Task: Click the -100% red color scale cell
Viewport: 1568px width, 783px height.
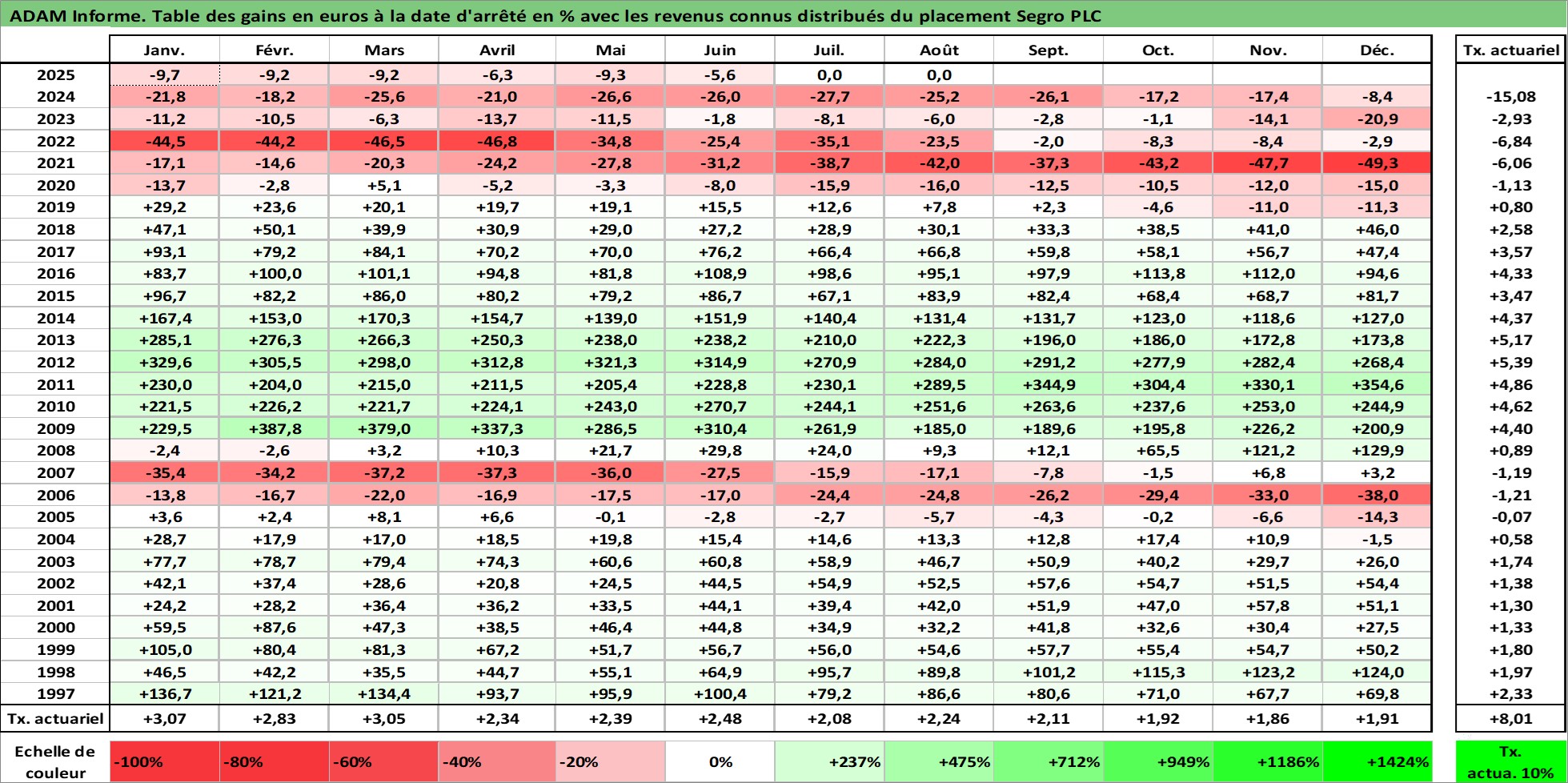Action: click(164, 762)
